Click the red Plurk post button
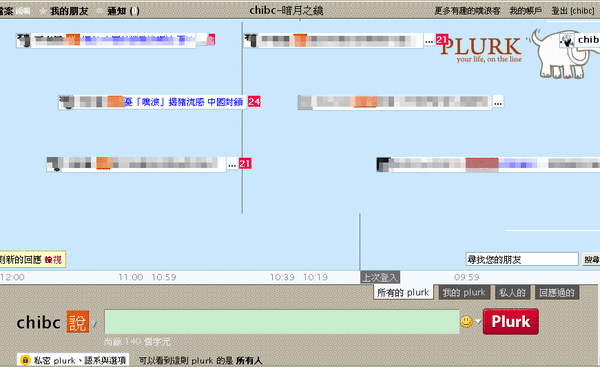This screenshot has width=600, height=367. pyautogui.click(x=510, y=321)
